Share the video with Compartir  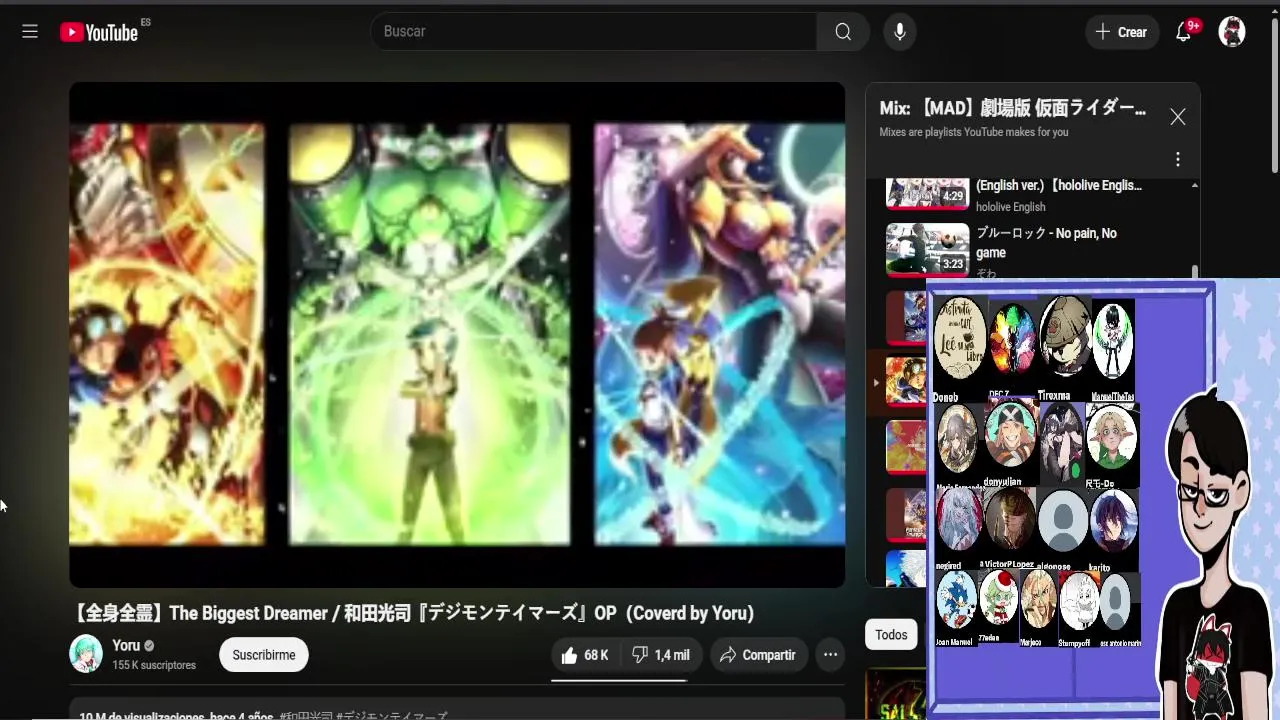tap(758, 655)
